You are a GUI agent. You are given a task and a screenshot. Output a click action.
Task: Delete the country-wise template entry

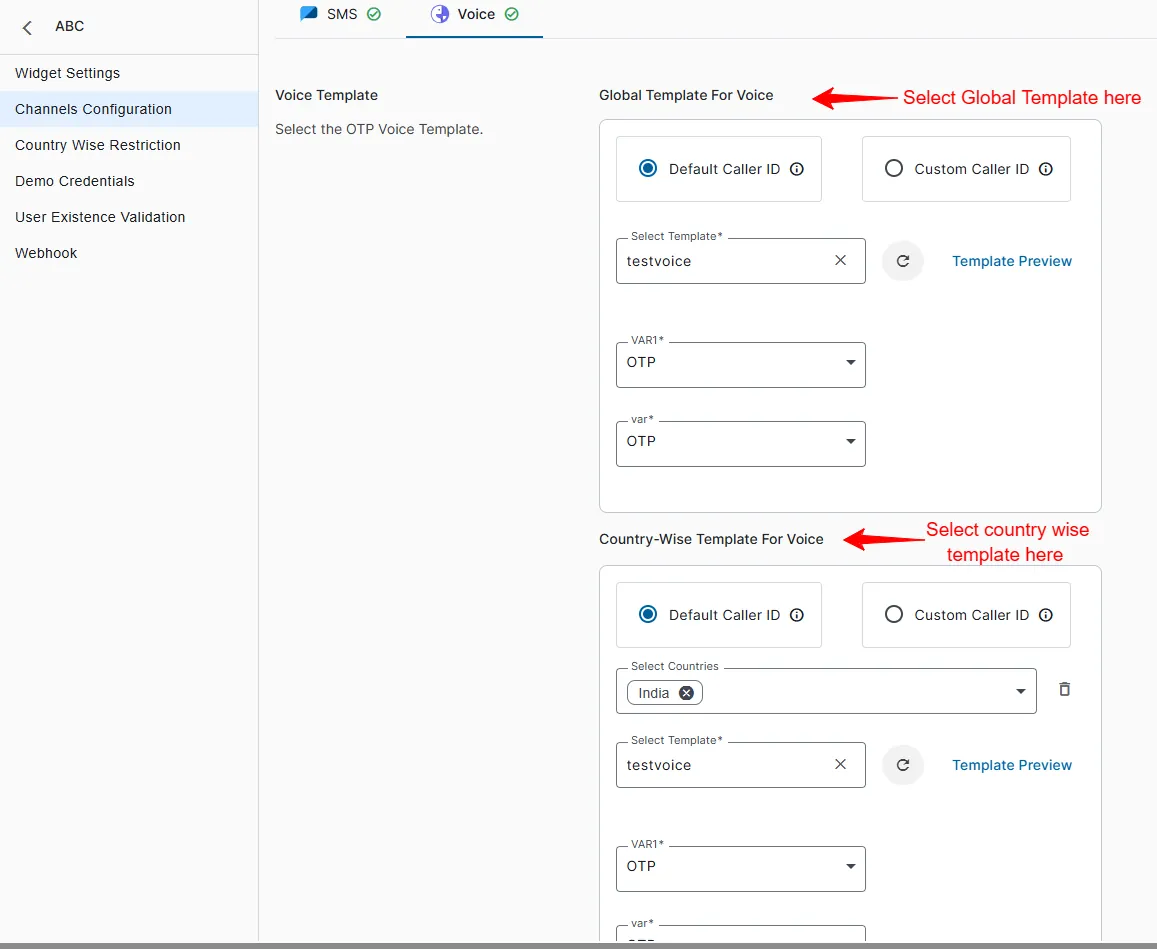[x=1064, y=689]
